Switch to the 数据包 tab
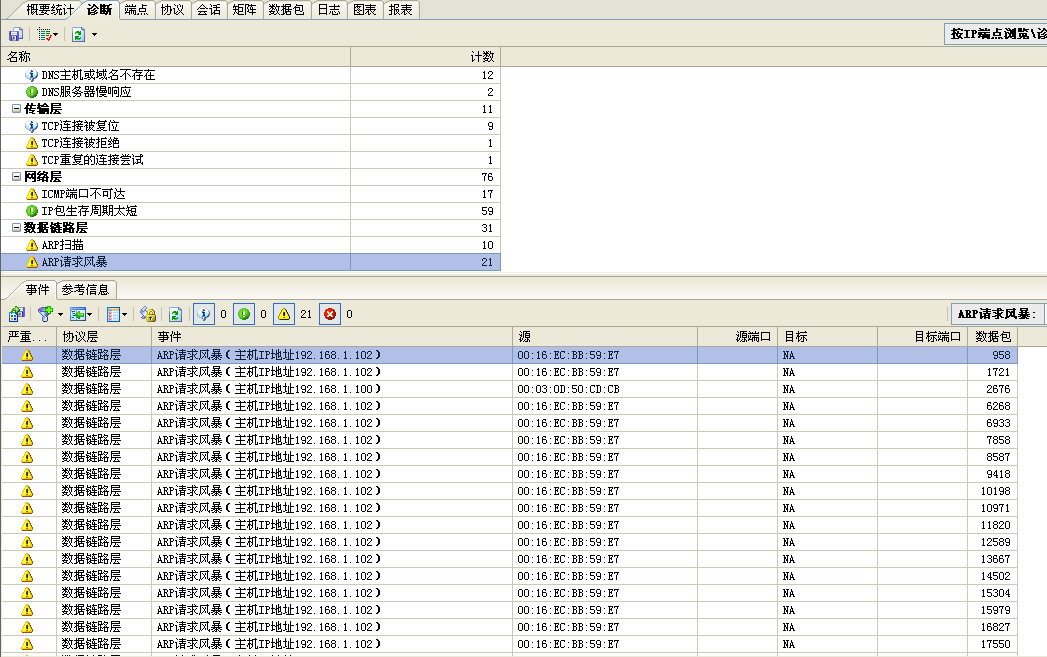1047x657 pixels. pyautogui.click(x=287, y=10)
